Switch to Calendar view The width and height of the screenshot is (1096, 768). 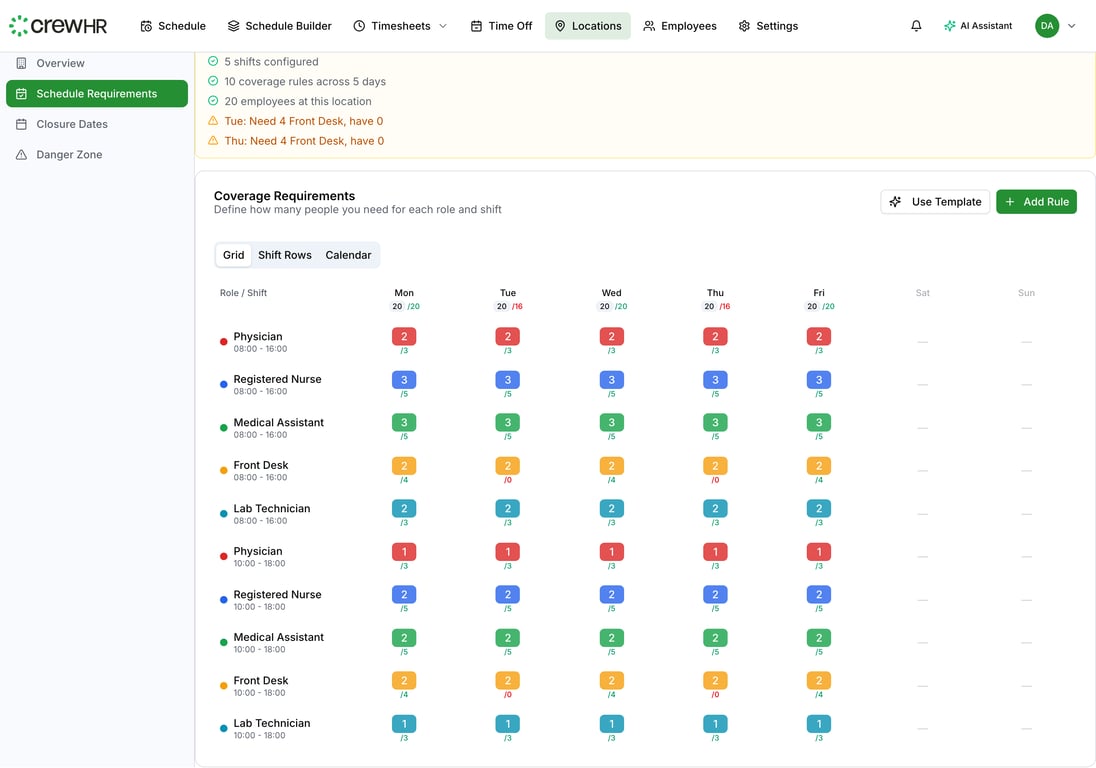[x=348, y=255]
